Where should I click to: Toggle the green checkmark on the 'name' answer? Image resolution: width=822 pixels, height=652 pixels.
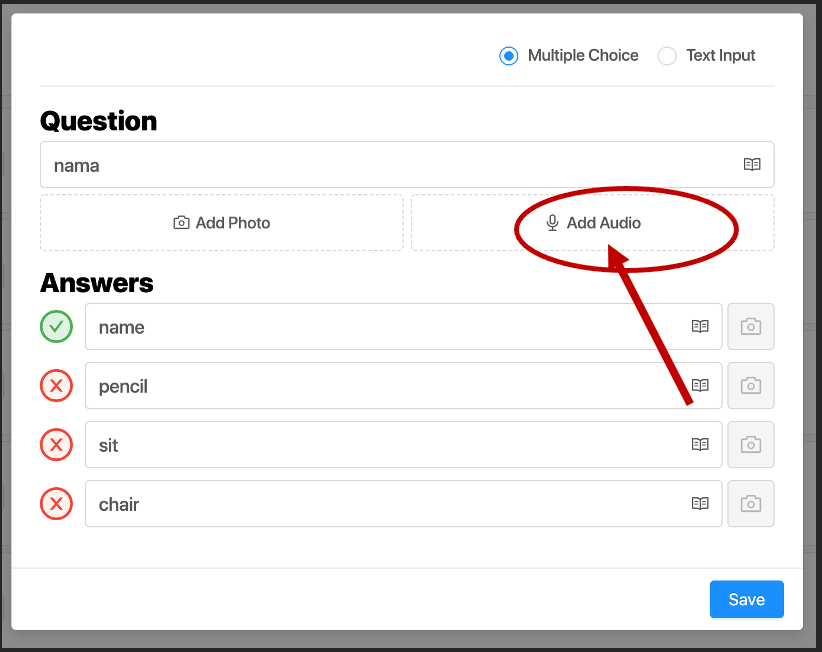tap(56, 327)
